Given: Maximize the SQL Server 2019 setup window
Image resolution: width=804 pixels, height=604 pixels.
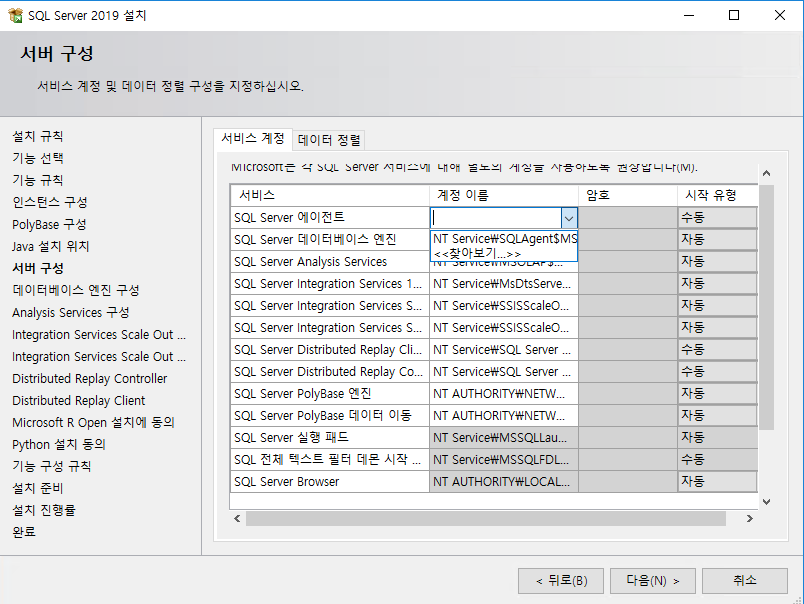Looking at the screenshot, I should tap(734, 15).
